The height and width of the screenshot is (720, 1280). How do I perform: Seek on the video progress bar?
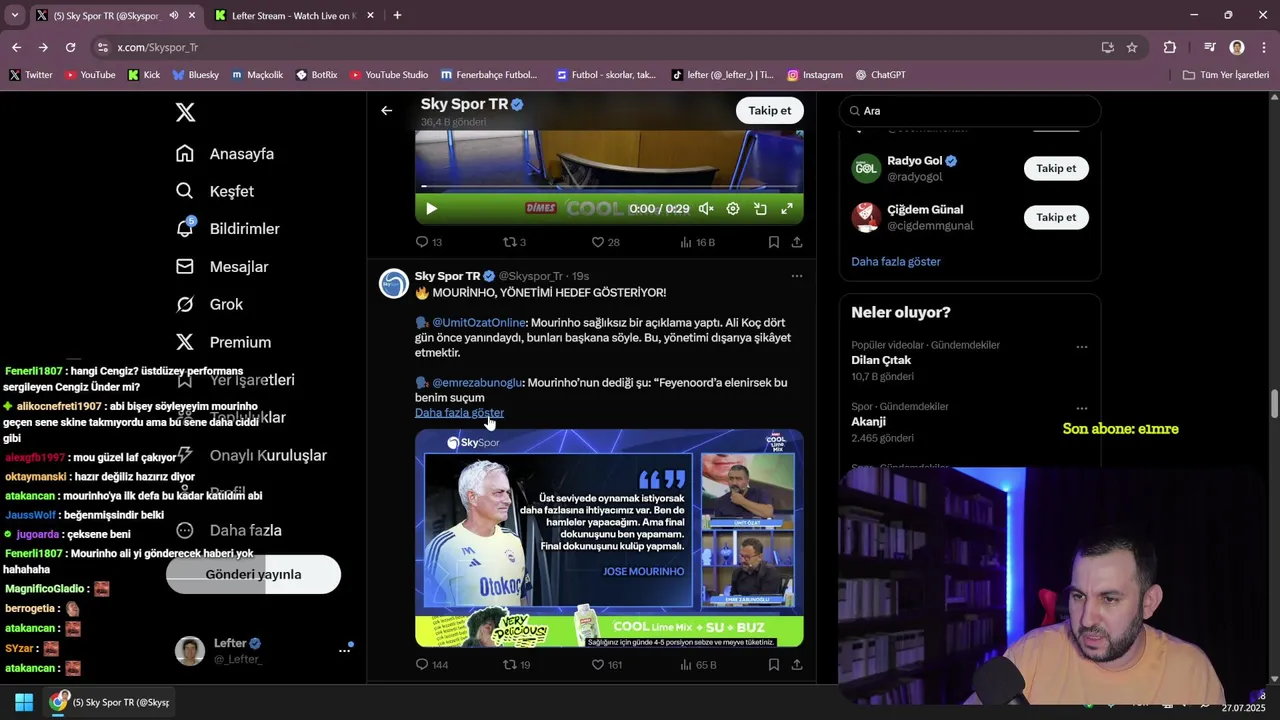click(609, 186)
